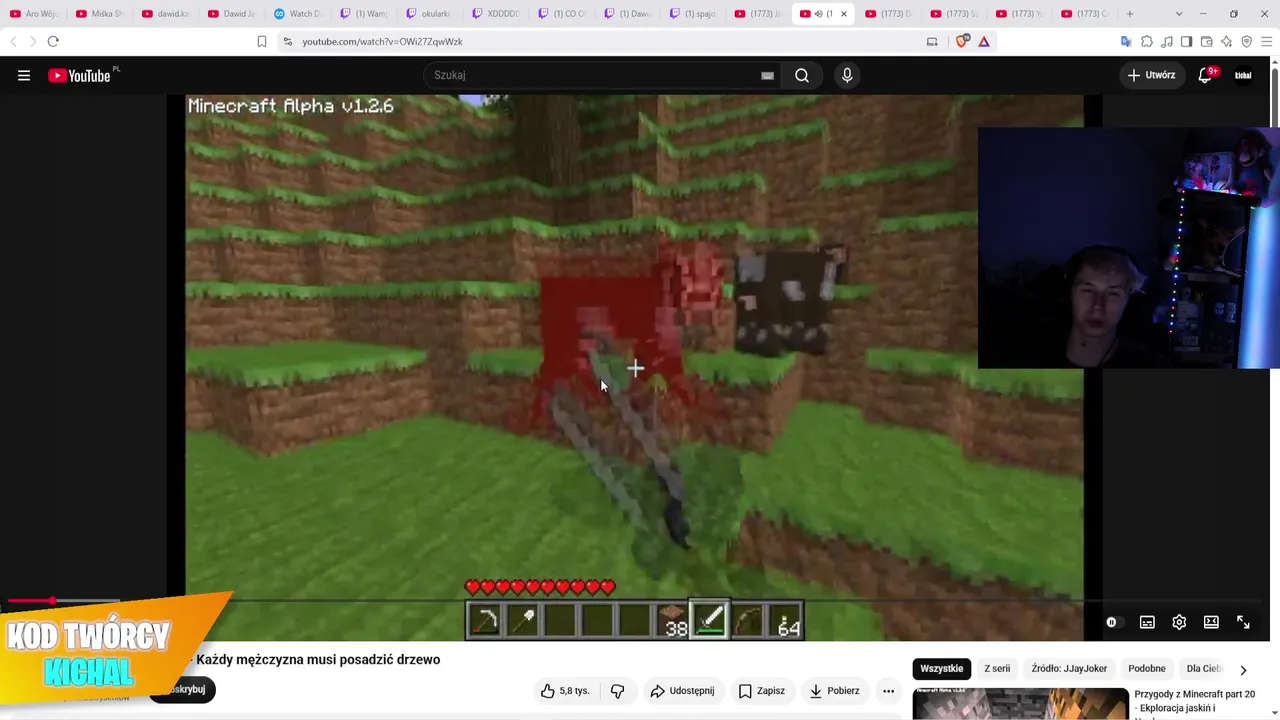Switch to the XDDDDD tab
Screen dimensions: 1280x720
click(495, 14)
